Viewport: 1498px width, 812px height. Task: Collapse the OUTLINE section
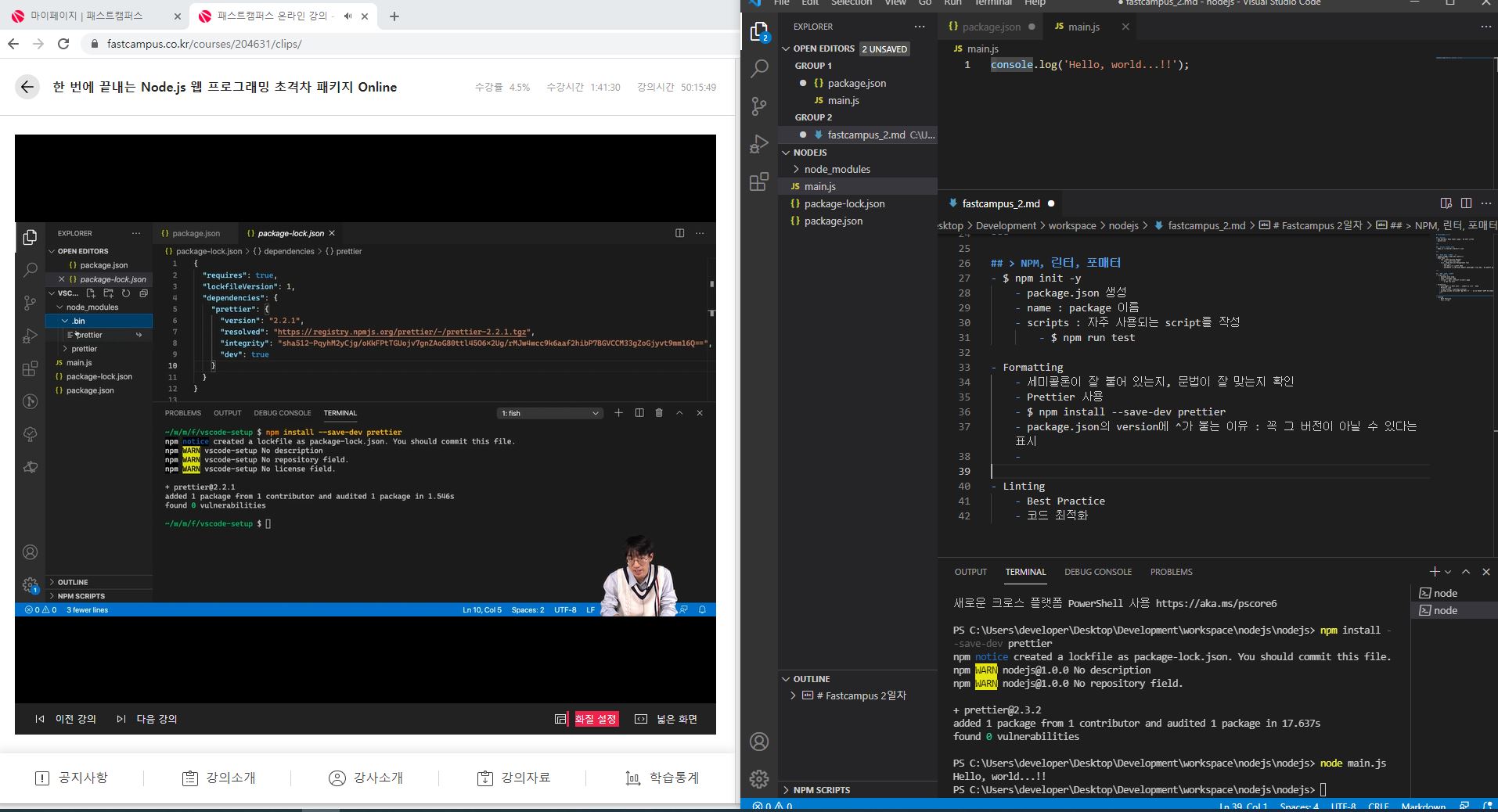pos(858,679)
